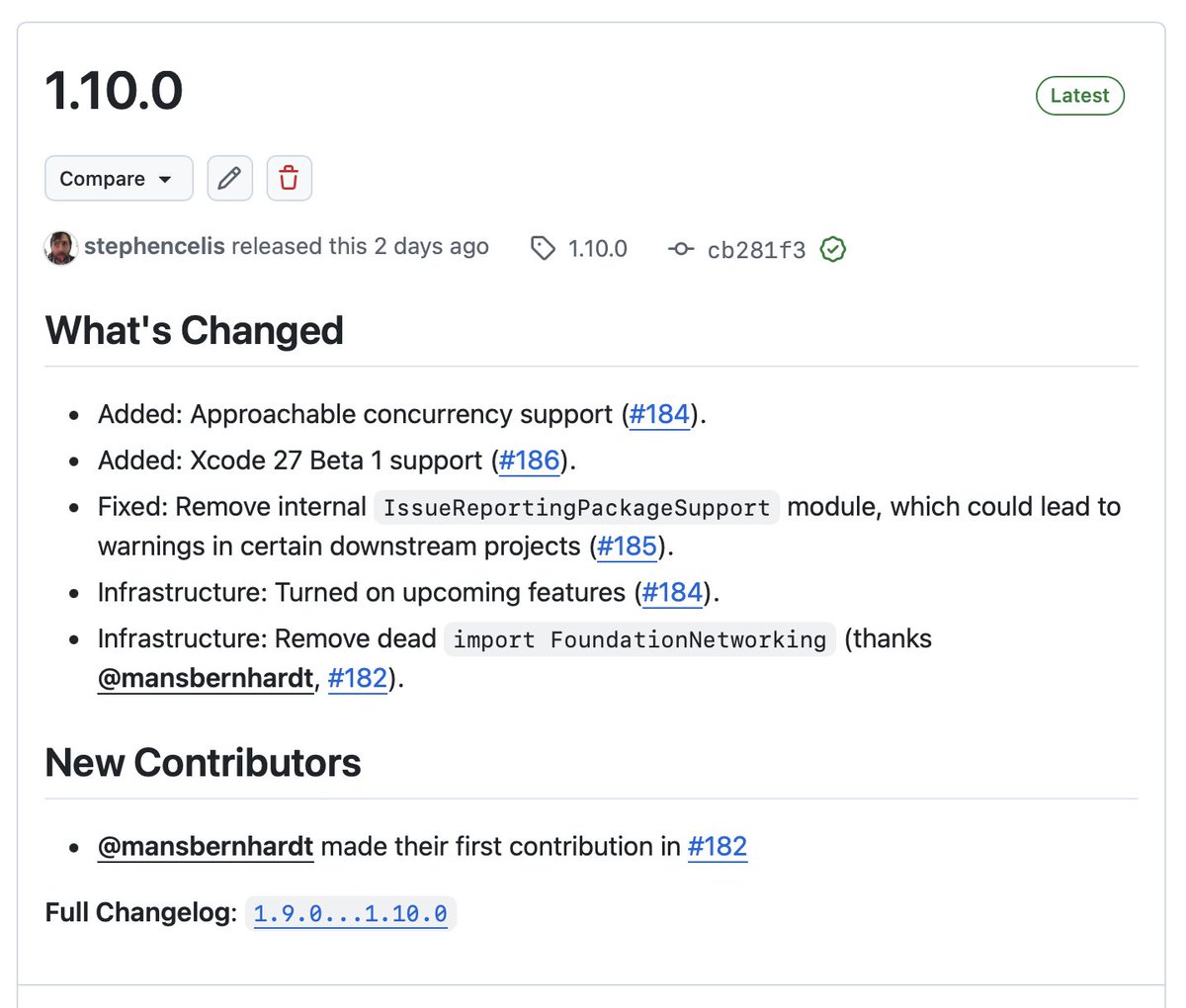
Task: Click the pencil edit release icon
Action: [229, 178]
